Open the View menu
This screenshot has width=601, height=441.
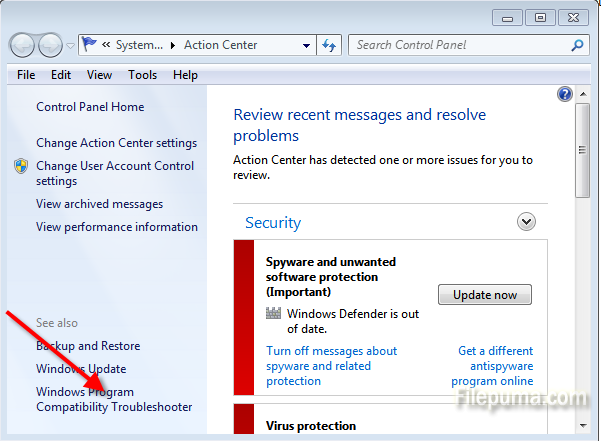tap(99, 75)
